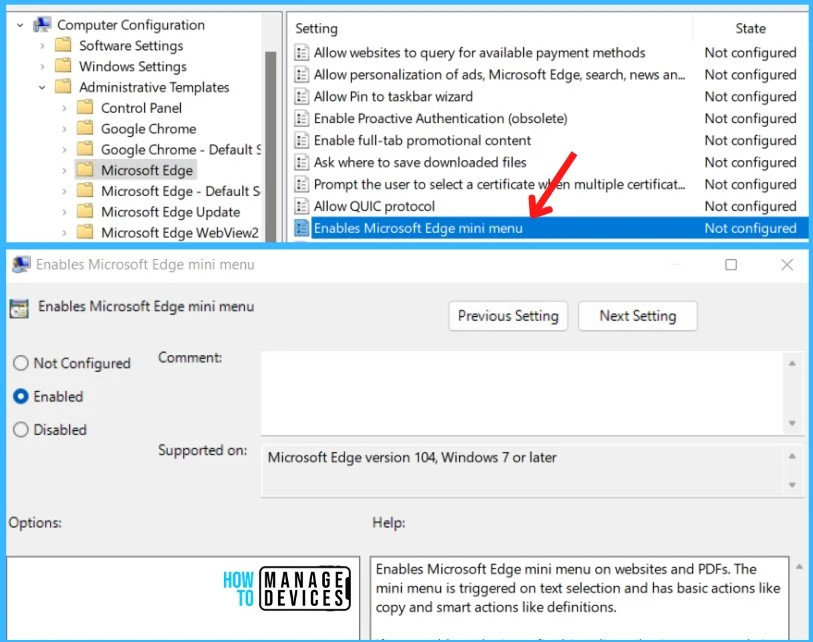This screenshot has height=642, width=813.
Task: Click policy icon beside Allow Pin to taskbar wizard
Action: point(302,96)
